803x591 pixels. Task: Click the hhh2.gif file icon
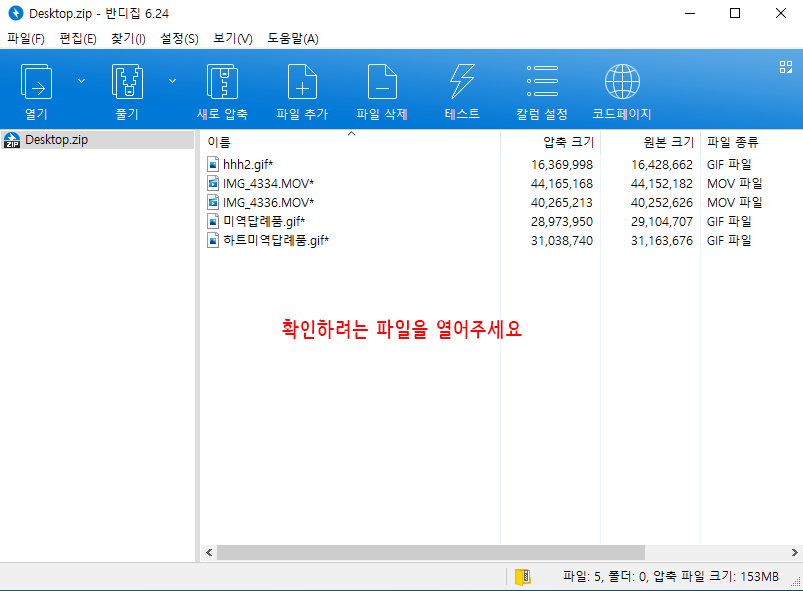(x=213, y=164)
